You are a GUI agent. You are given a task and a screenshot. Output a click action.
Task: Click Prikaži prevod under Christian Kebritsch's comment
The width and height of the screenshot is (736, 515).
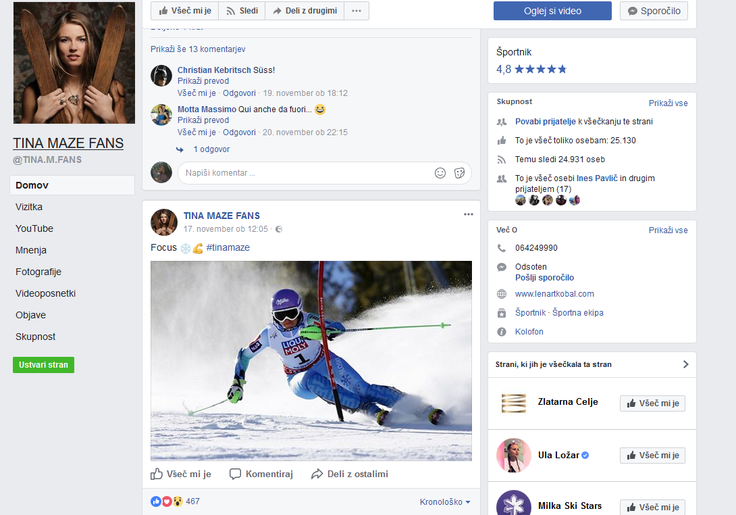pyautogui.click(x=203, y=81)
